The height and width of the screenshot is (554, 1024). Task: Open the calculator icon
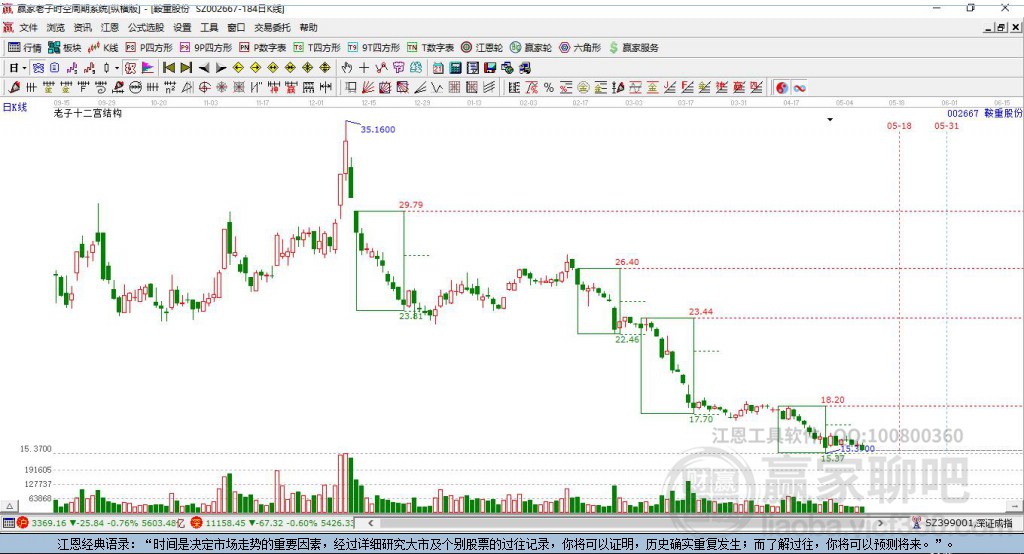click(x=455, y=68)
